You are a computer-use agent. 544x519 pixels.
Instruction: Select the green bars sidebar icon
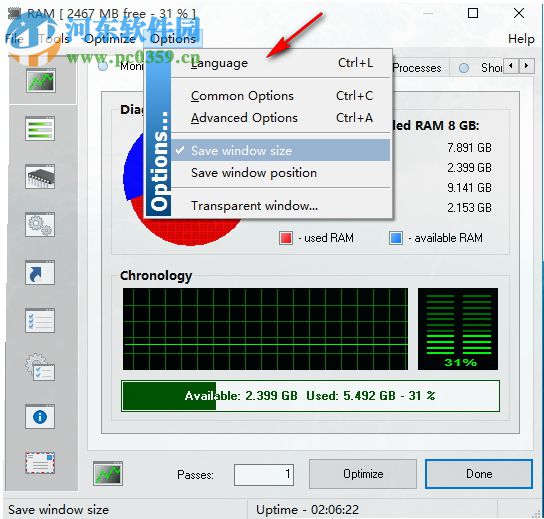[x=40, y=129]
